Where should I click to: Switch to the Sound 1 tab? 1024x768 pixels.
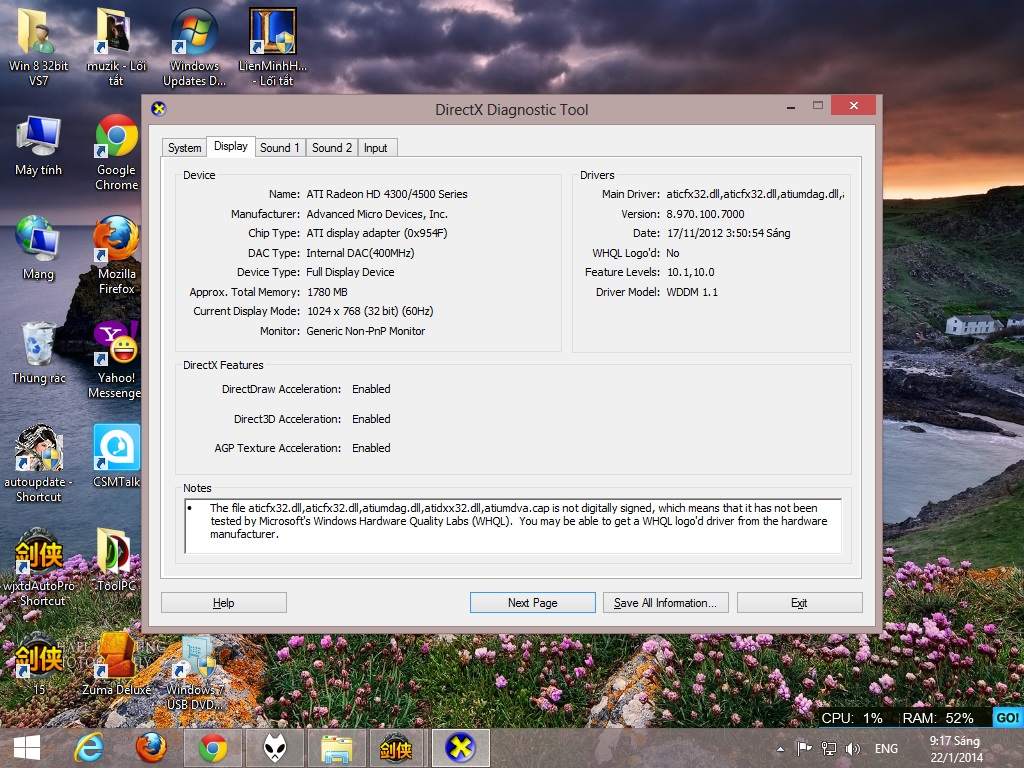coord(280,148)
